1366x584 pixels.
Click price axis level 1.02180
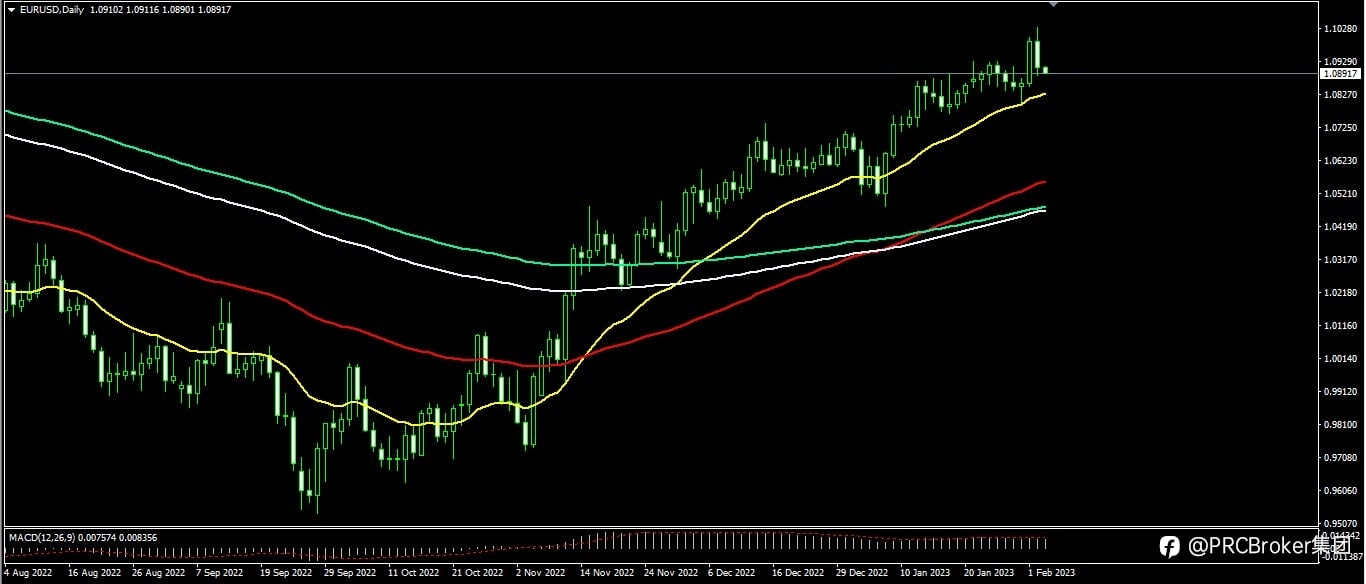click(x=1339, y=292)
